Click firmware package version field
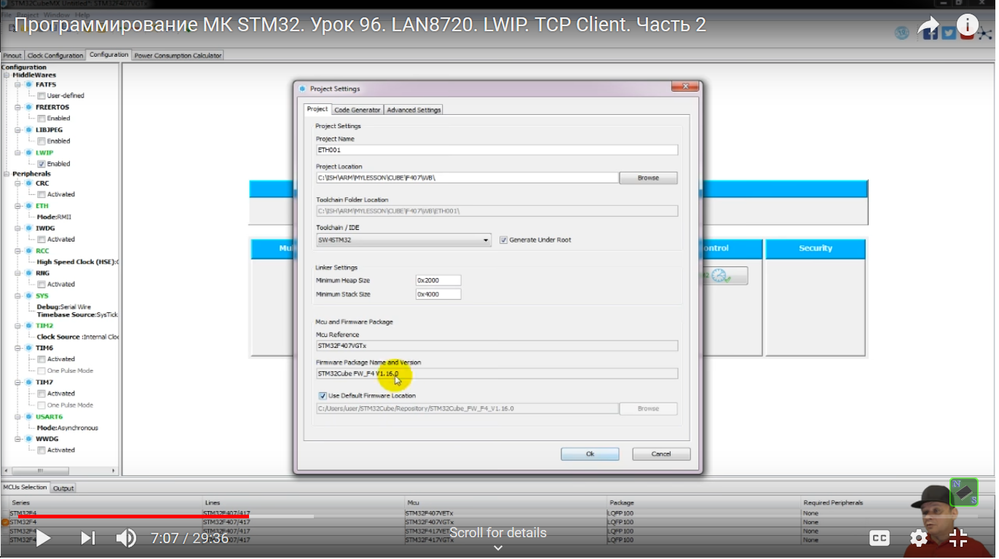This screenshot has height=559, width=999. coord(497,374)
